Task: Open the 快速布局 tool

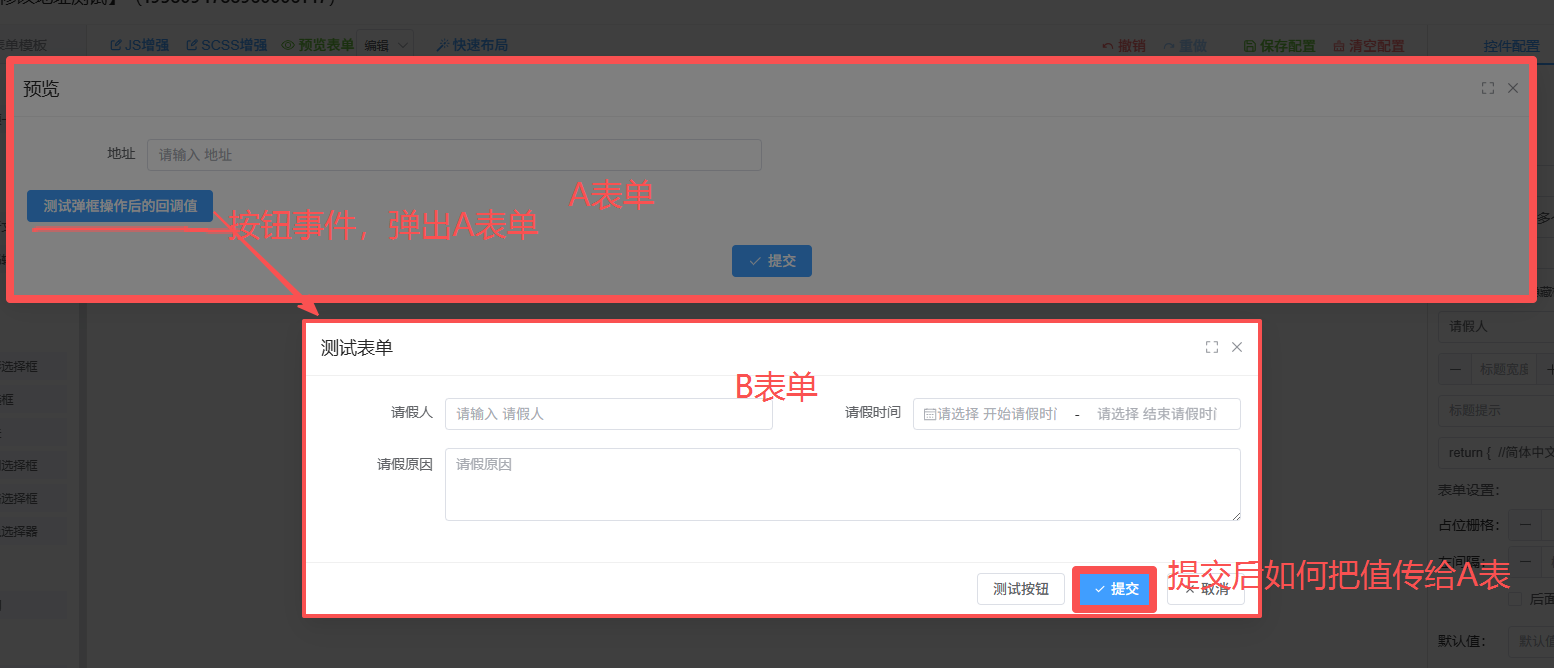Action: [x=472, y=45]
